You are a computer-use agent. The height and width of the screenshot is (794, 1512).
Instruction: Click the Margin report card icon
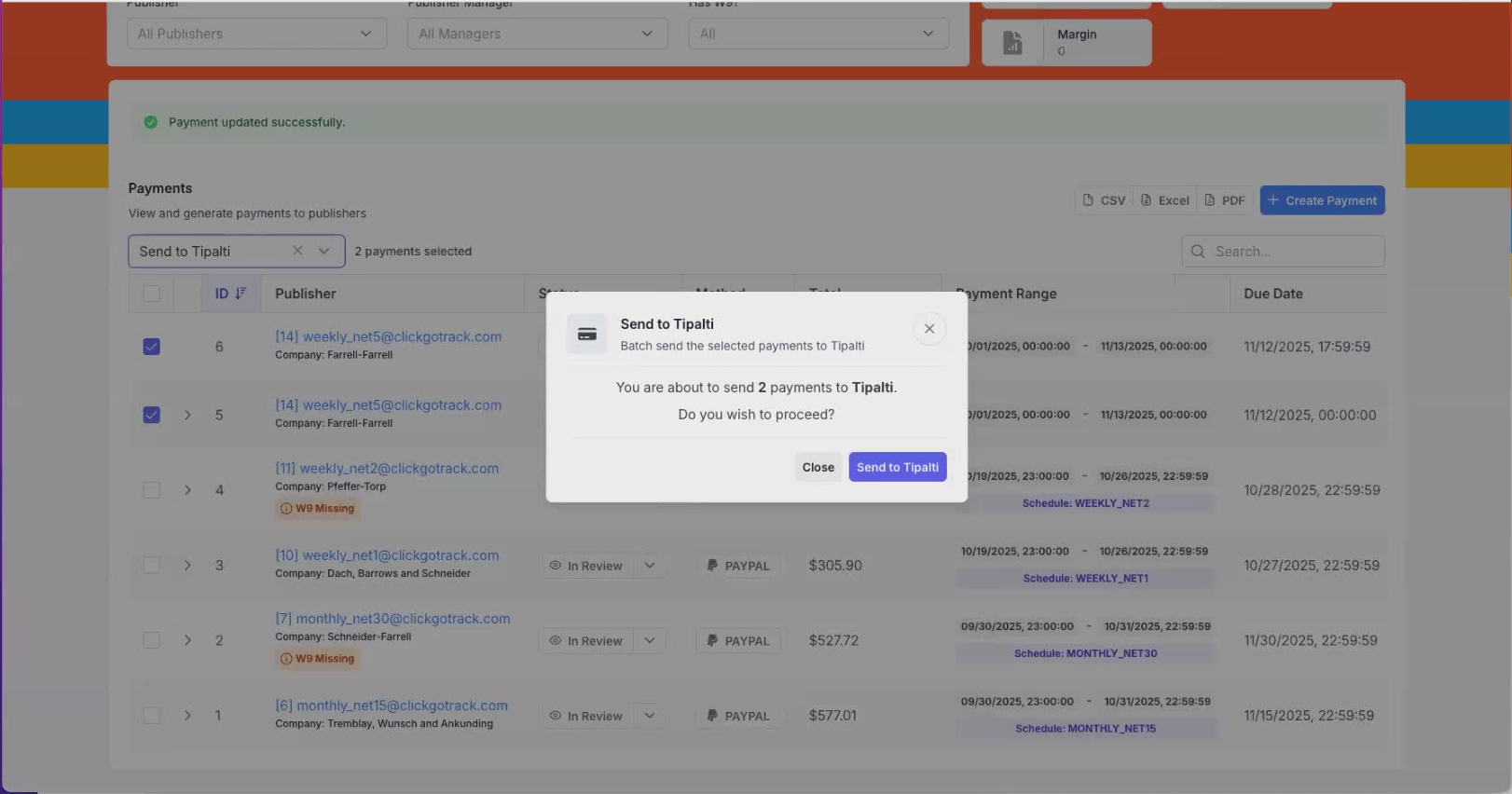coord(1012,43)
